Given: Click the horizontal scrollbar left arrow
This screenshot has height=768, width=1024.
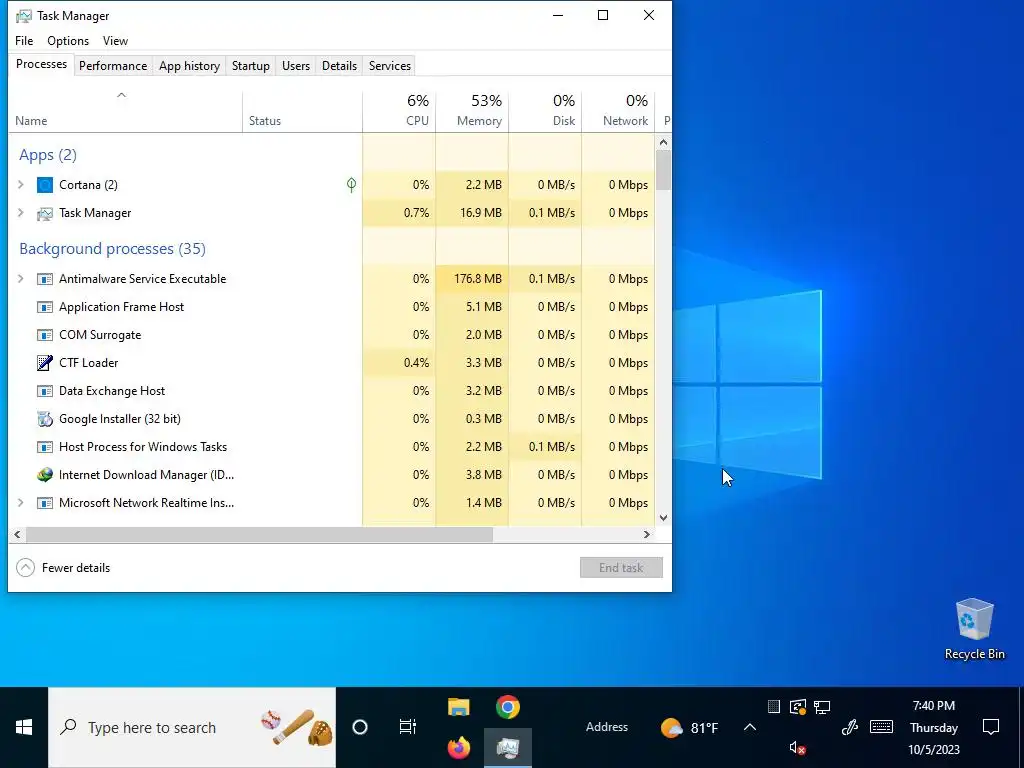Looking at the screenshot, I should pos(17,534).
